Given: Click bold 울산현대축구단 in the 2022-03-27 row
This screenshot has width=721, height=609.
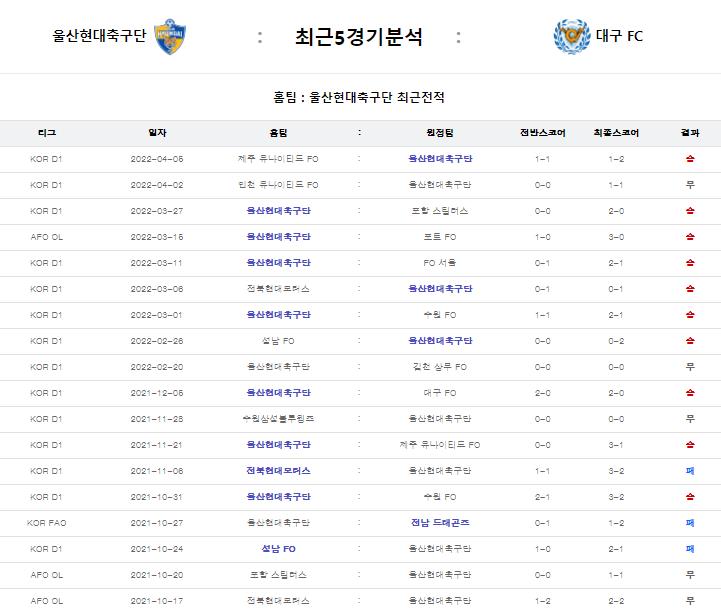Looking at the screenshot, I should pyautogui.click(x=278, y=211).
